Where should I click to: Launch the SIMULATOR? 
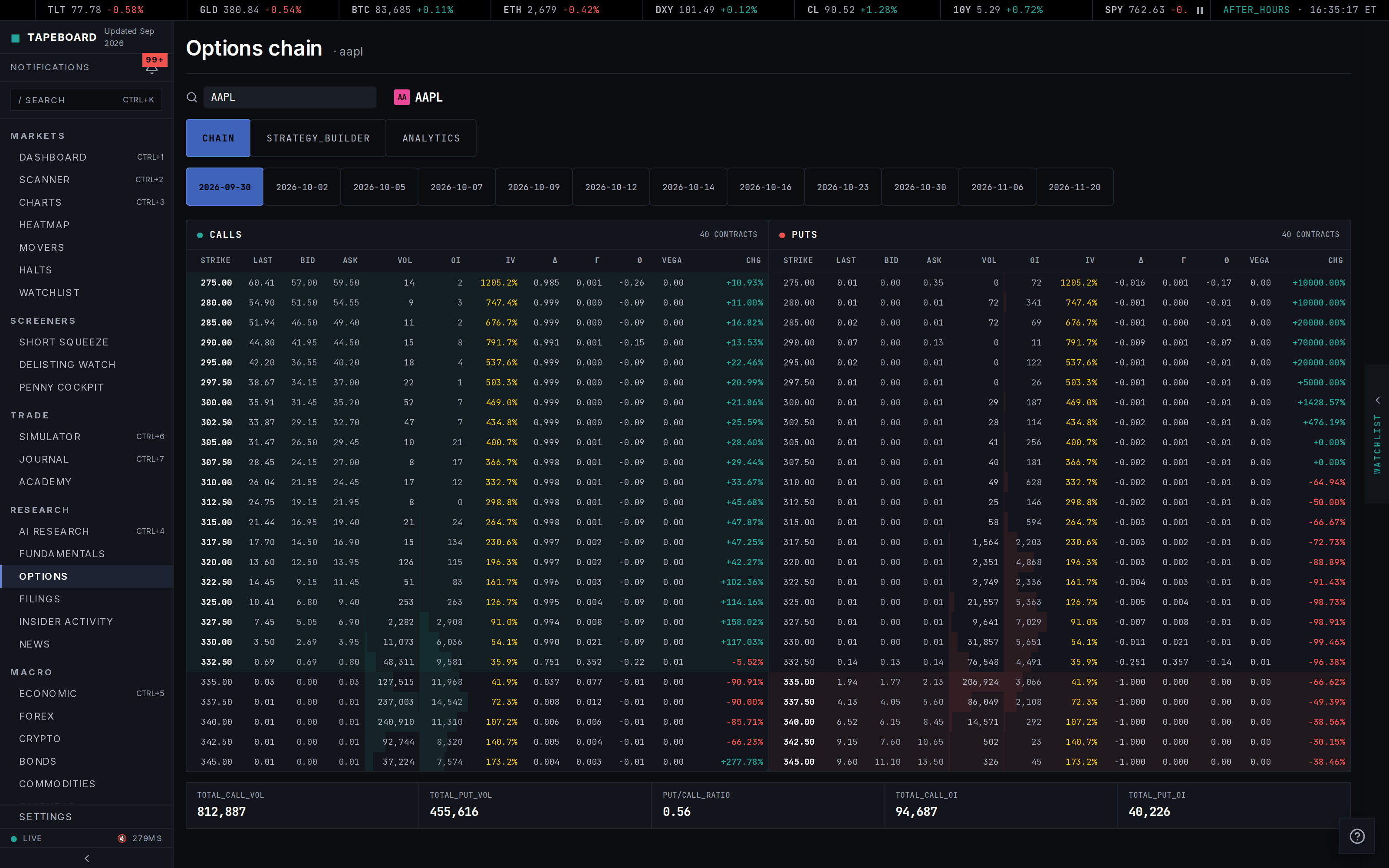[87, 437]
